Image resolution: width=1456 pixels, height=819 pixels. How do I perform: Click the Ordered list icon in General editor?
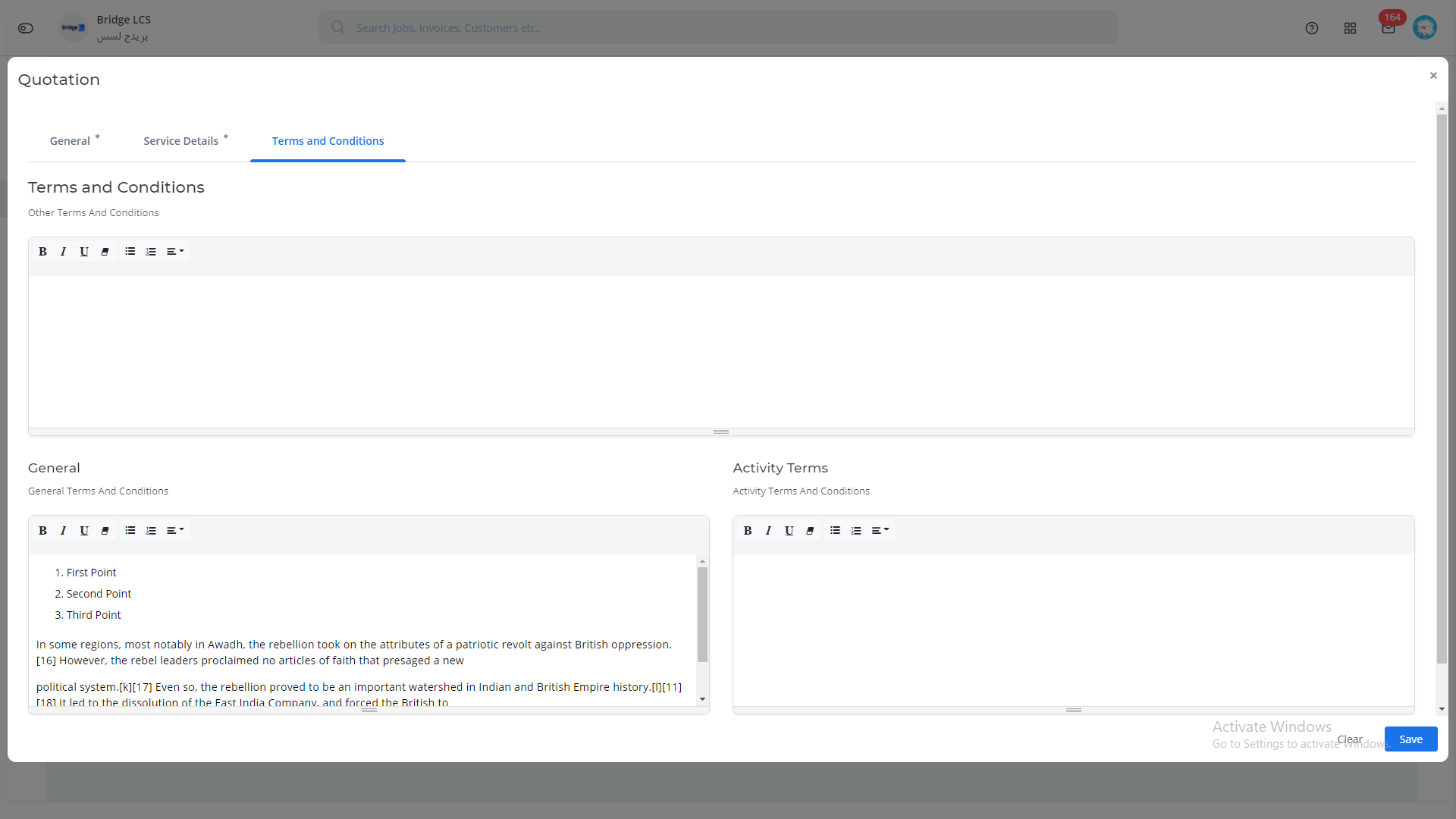(x=150, y=530)
